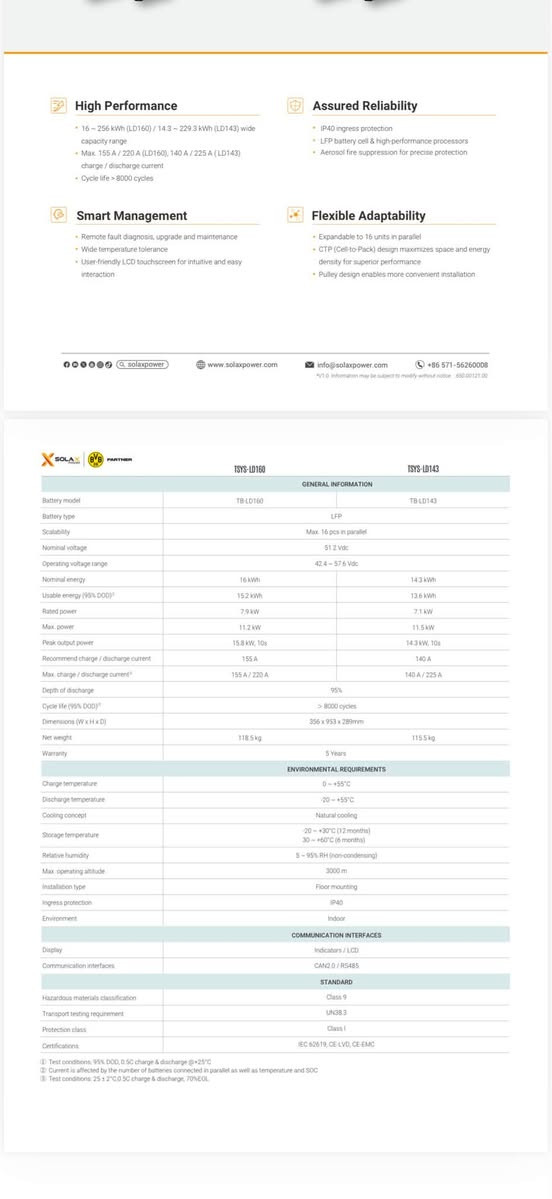This screenshot has height=1199, width=552.
Task: Click the '95%' depth of discharge value
Action: click(x=336, y=690)
